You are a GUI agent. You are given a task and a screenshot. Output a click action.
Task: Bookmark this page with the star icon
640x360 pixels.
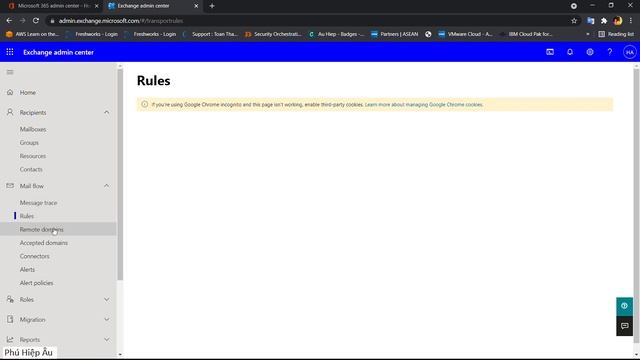pos(574,20)
